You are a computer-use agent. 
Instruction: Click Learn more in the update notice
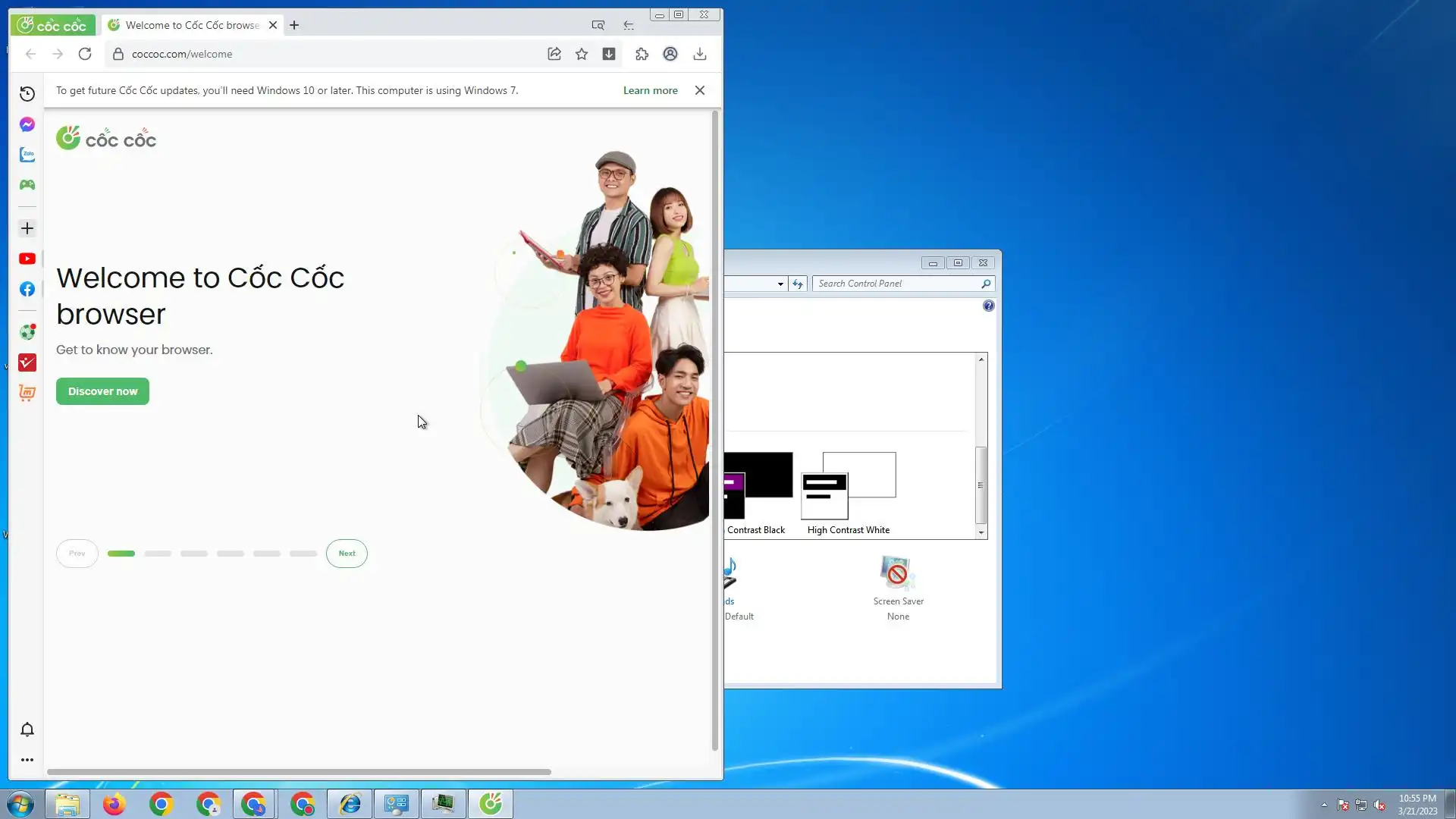650,90
